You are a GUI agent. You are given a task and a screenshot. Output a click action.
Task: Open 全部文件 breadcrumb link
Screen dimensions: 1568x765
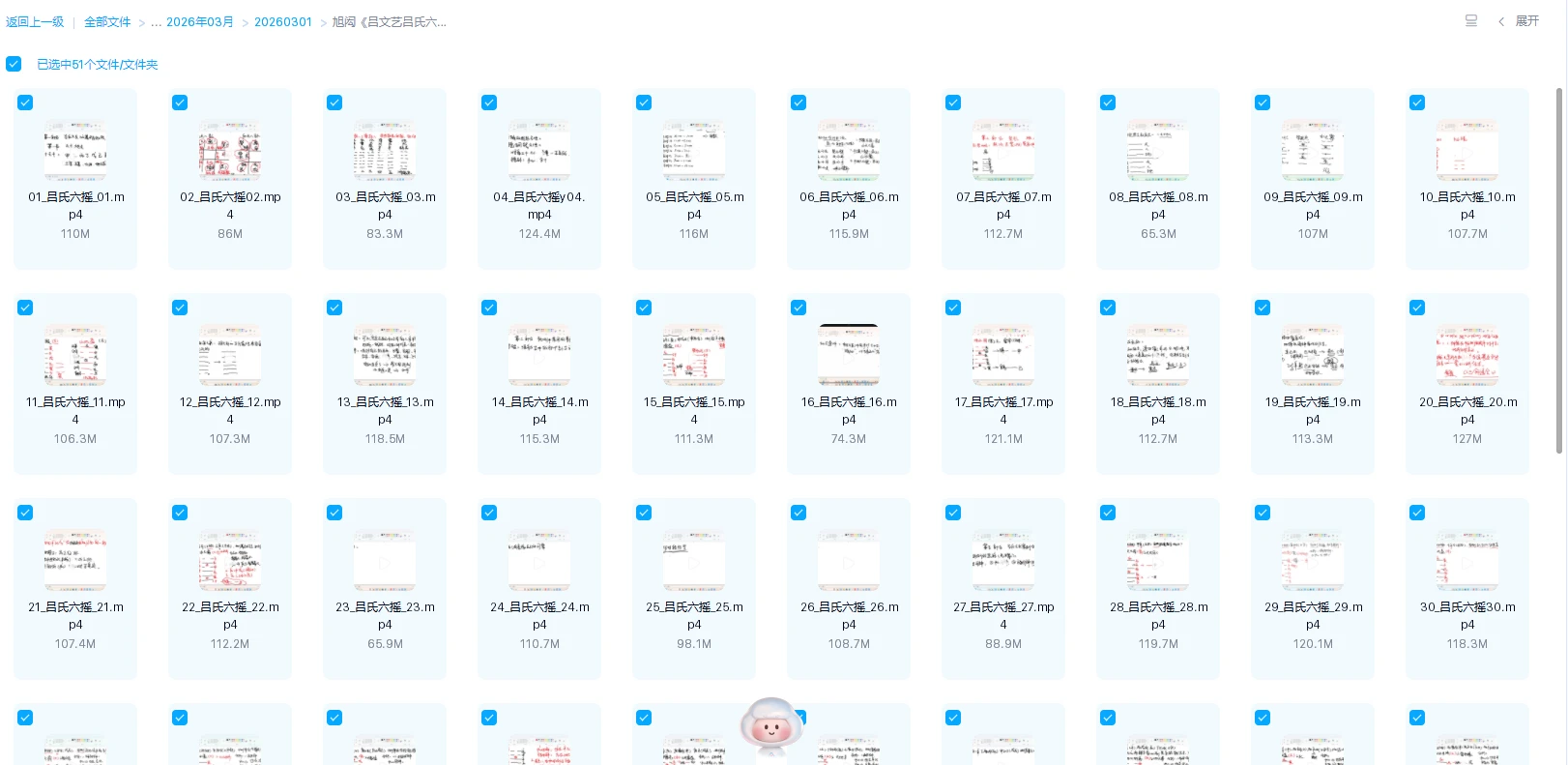[107, 21]
